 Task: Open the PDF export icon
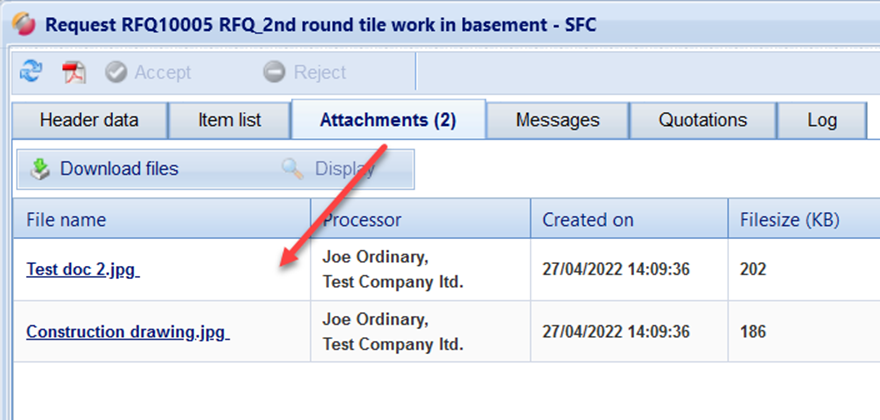[x=74, y=72]
